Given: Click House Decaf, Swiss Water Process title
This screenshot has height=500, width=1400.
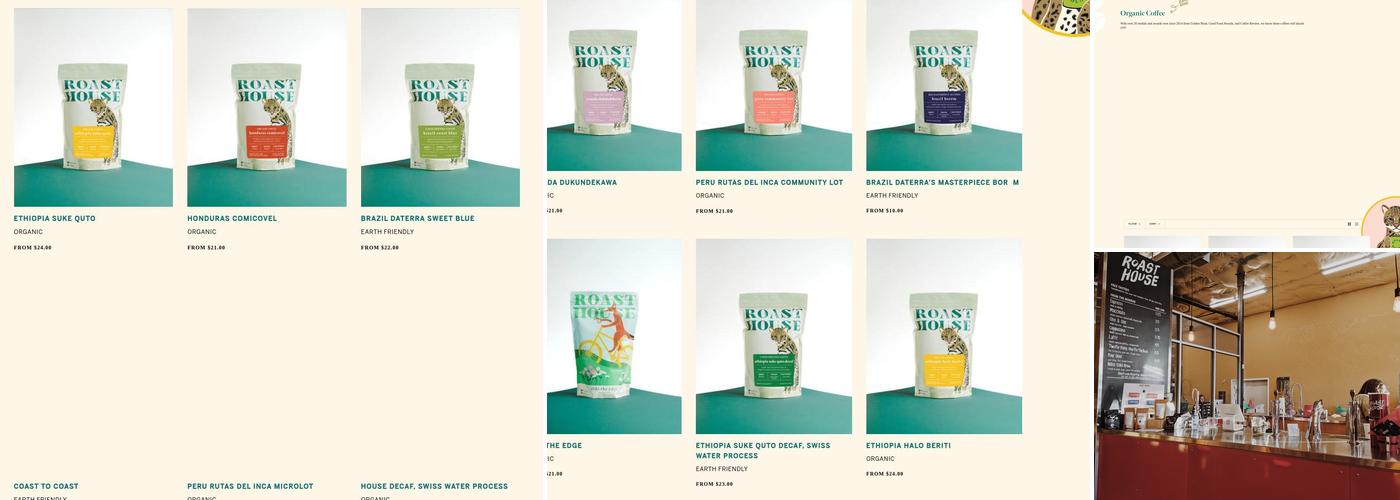Looking at the screenshot, I should pos(434,487).
